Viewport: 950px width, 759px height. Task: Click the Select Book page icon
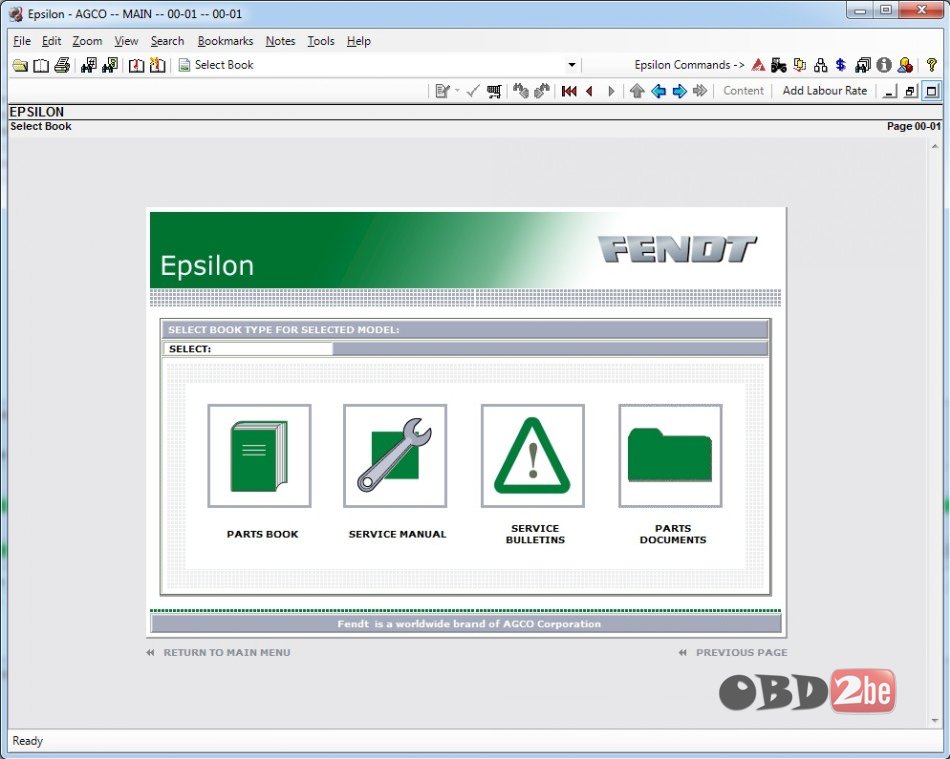tap(184, 65)
